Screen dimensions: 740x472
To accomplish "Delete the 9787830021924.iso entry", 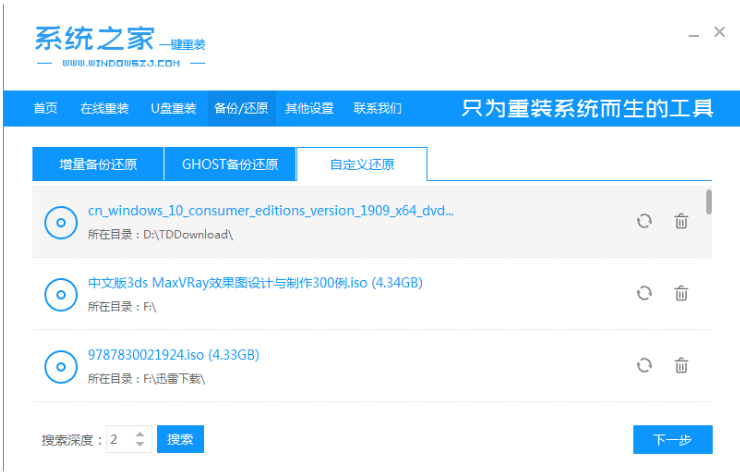I will click(681, 365).
